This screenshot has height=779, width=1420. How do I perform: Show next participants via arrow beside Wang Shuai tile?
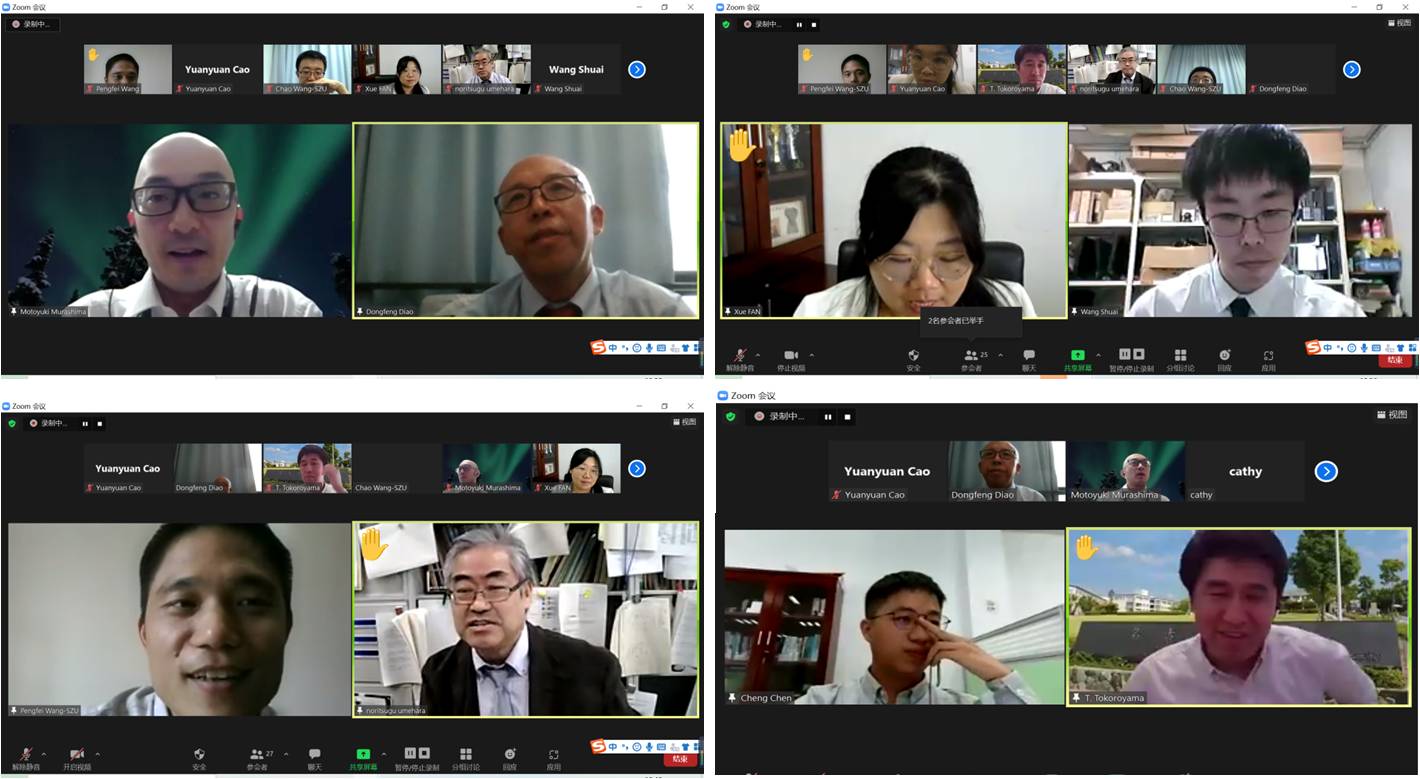pos(637,69)
